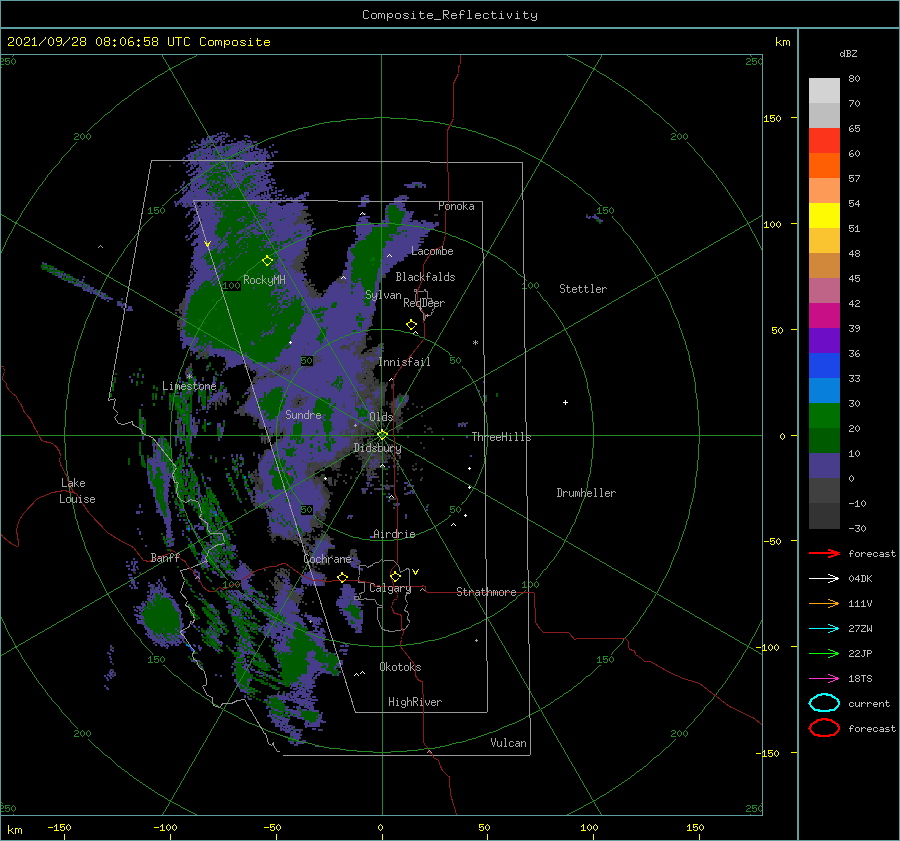Click the slate-purple swatch between 10 and 0

(x=824, y=465)
